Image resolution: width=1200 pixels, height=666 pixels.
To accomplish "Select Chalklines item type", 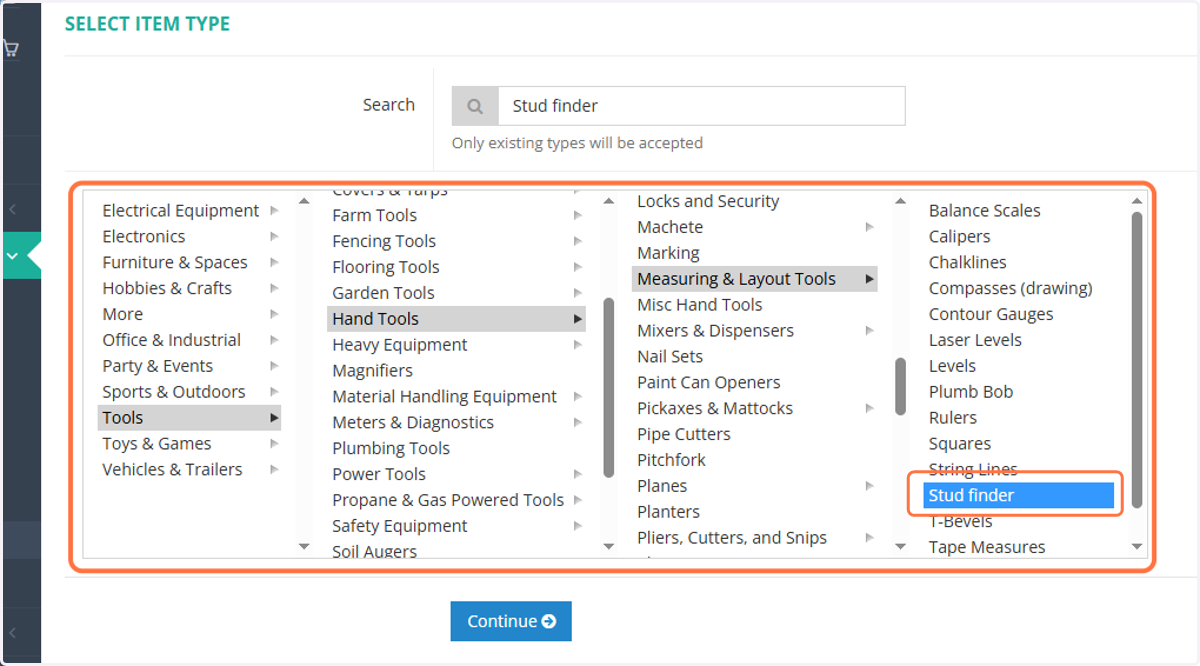I will [967, 263].
